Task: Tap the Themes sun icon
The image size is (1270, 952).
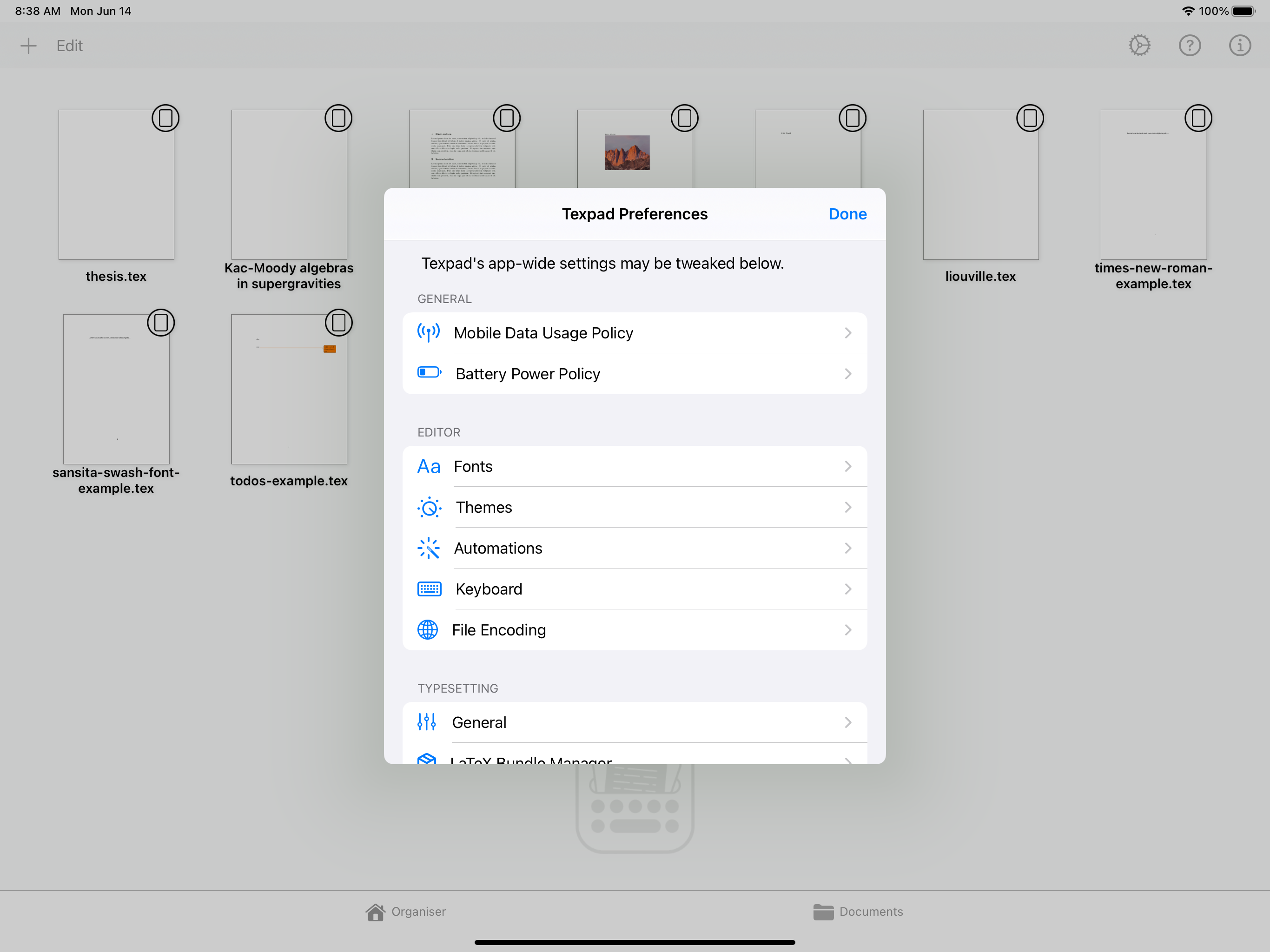Action: pos(430,508)
